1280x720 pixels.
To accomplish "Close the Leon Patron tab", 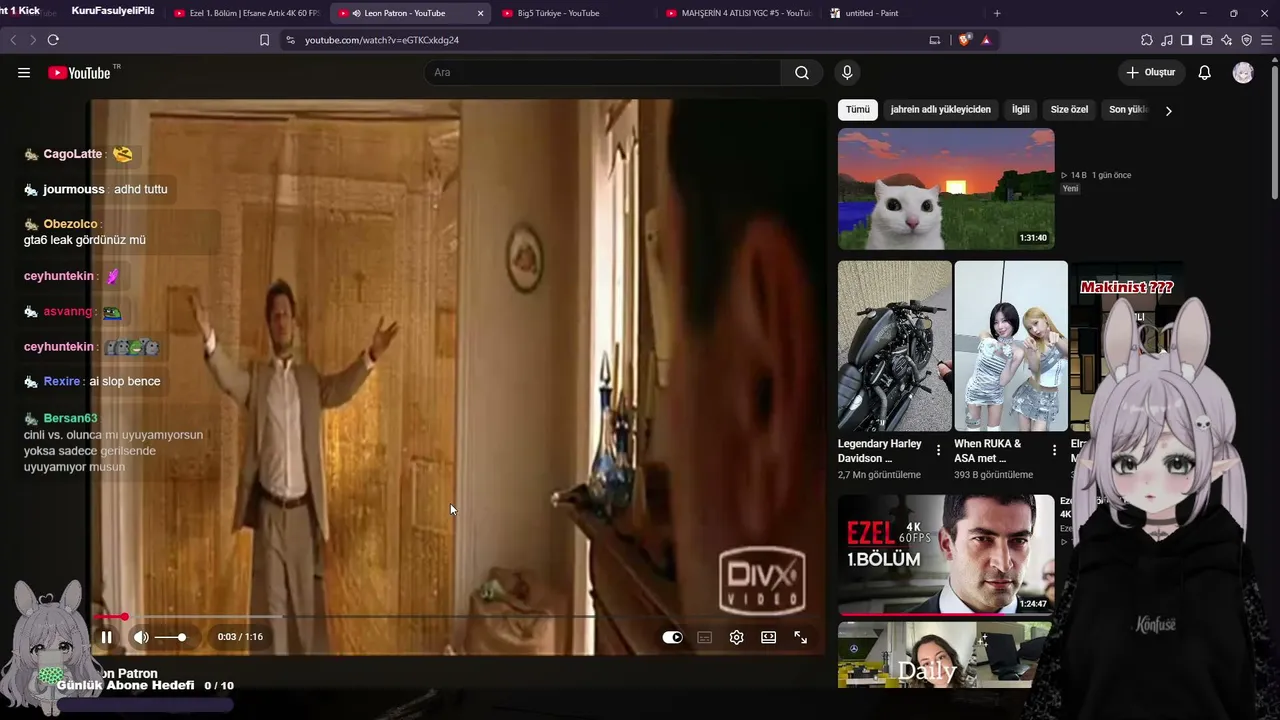I will click(480, 13).
